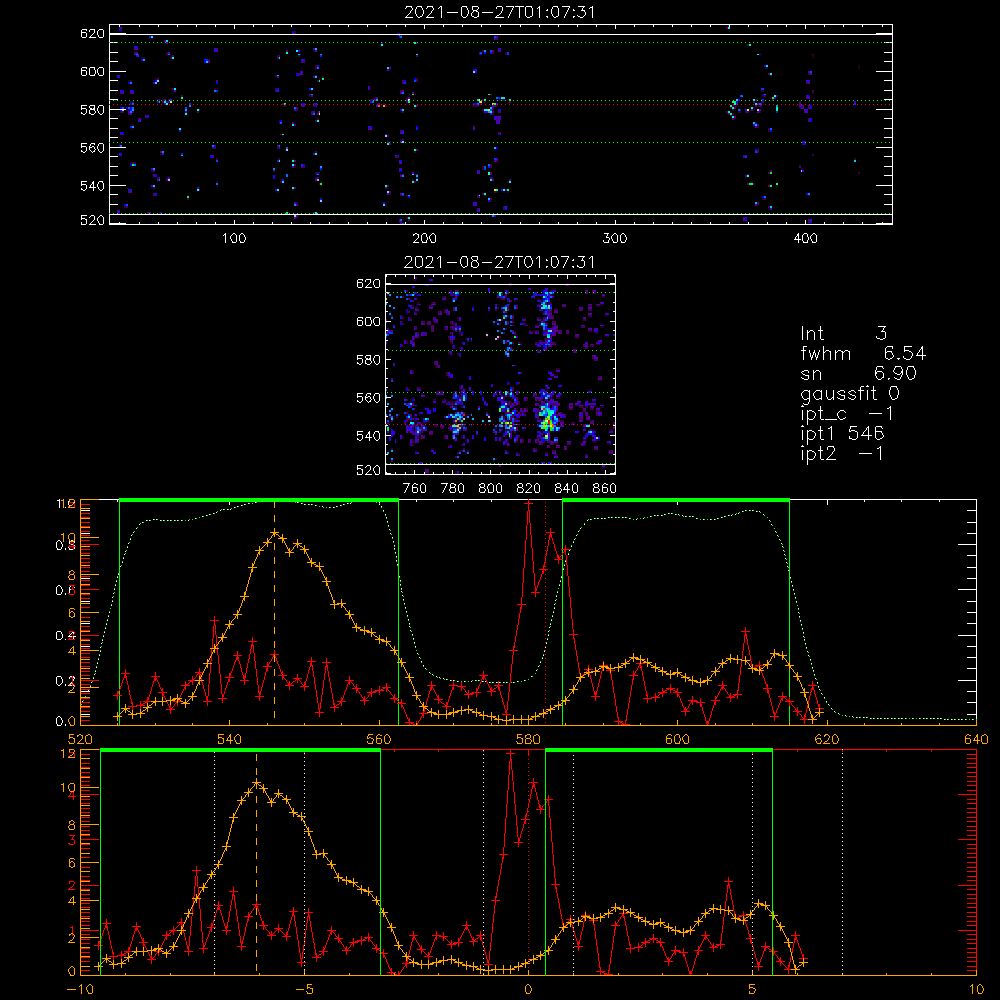
Task: Click the 'ipt1 546' parameter line
Action: tap(842, 434)
